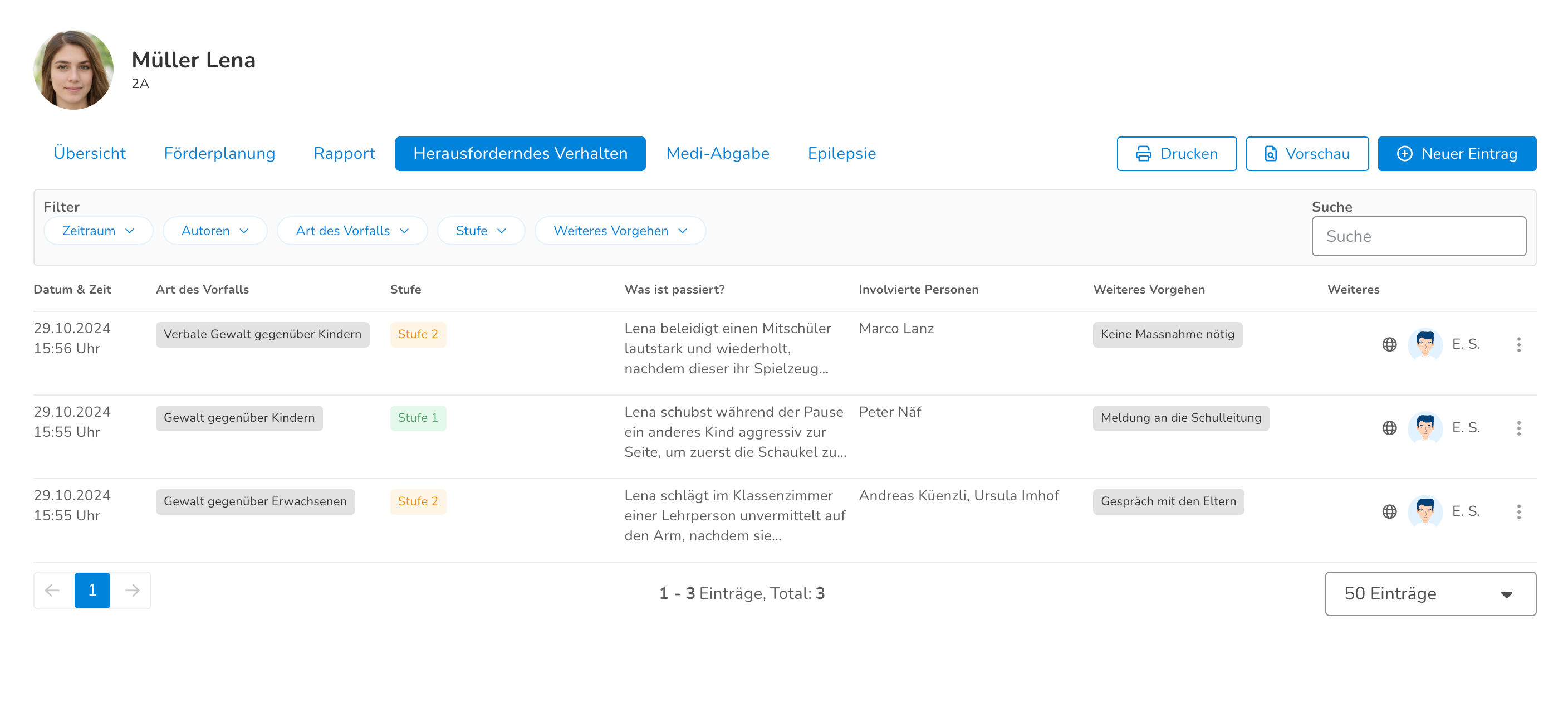The height and width of the screenshot is (722, 1568).
Task: Focus the Suche input field
Action: point(1418,236)
